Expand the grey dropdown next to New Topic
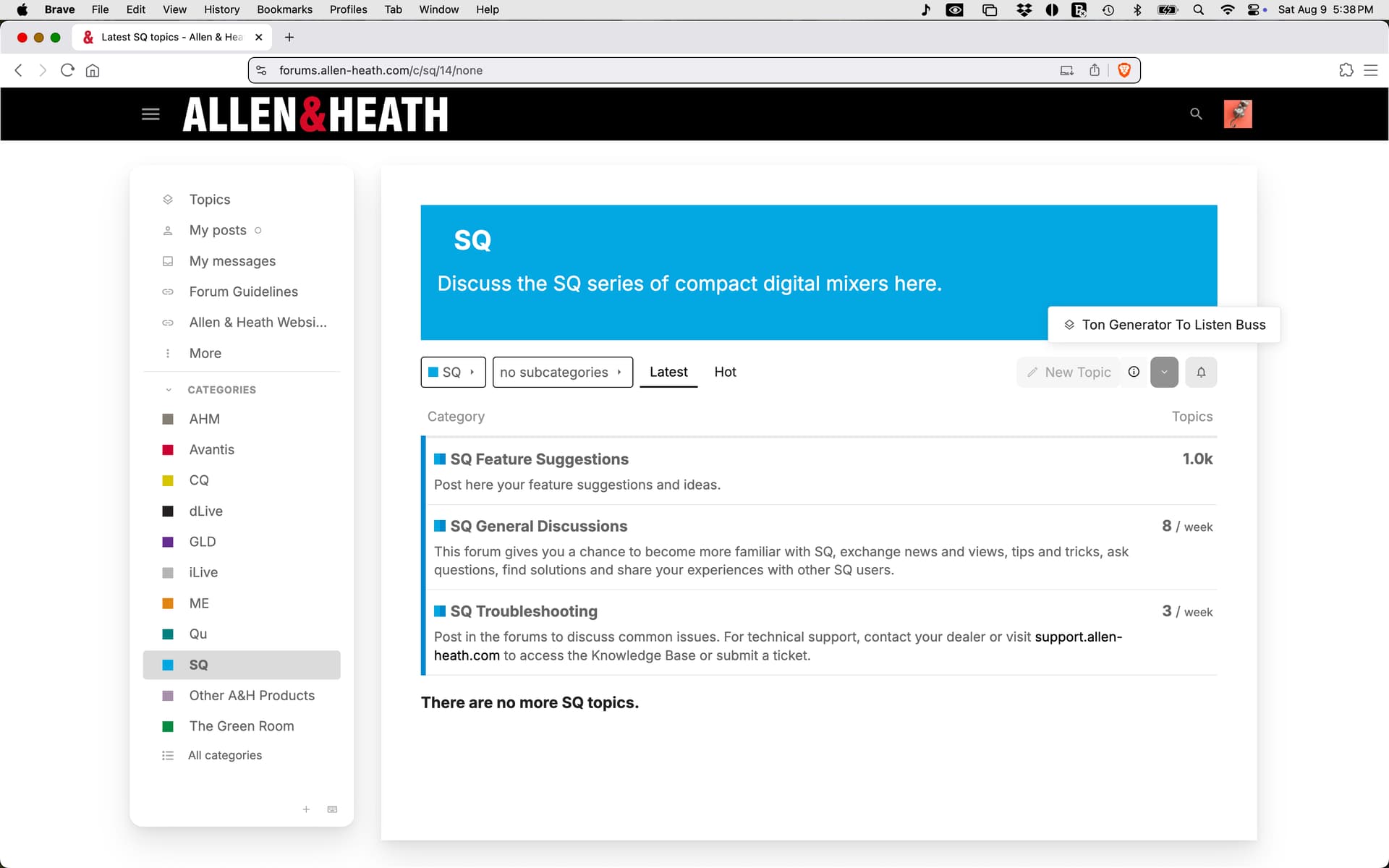This screenshot has height=868, width=1389. tap(1164, 373)
